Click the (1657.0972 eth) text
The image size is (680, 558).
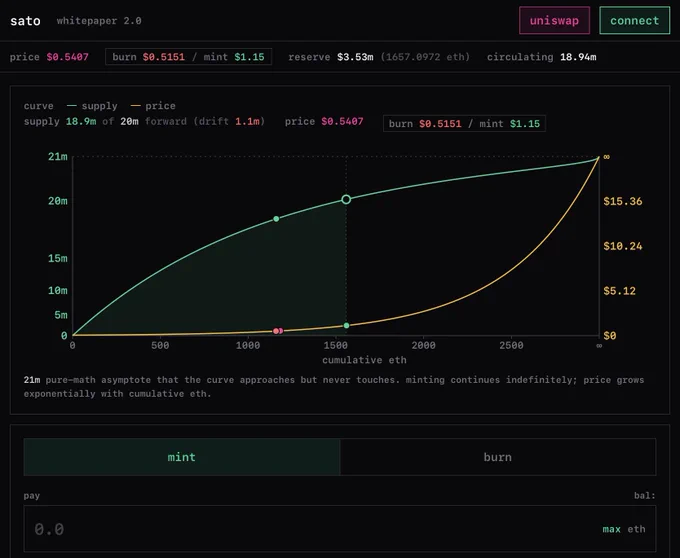pos(425,57)
